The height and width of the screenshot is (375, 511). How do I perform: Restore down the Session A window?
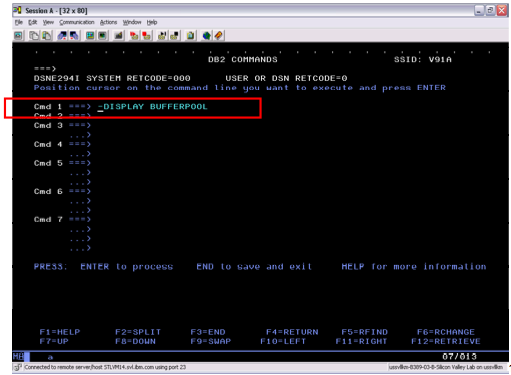tap(490, 11)
